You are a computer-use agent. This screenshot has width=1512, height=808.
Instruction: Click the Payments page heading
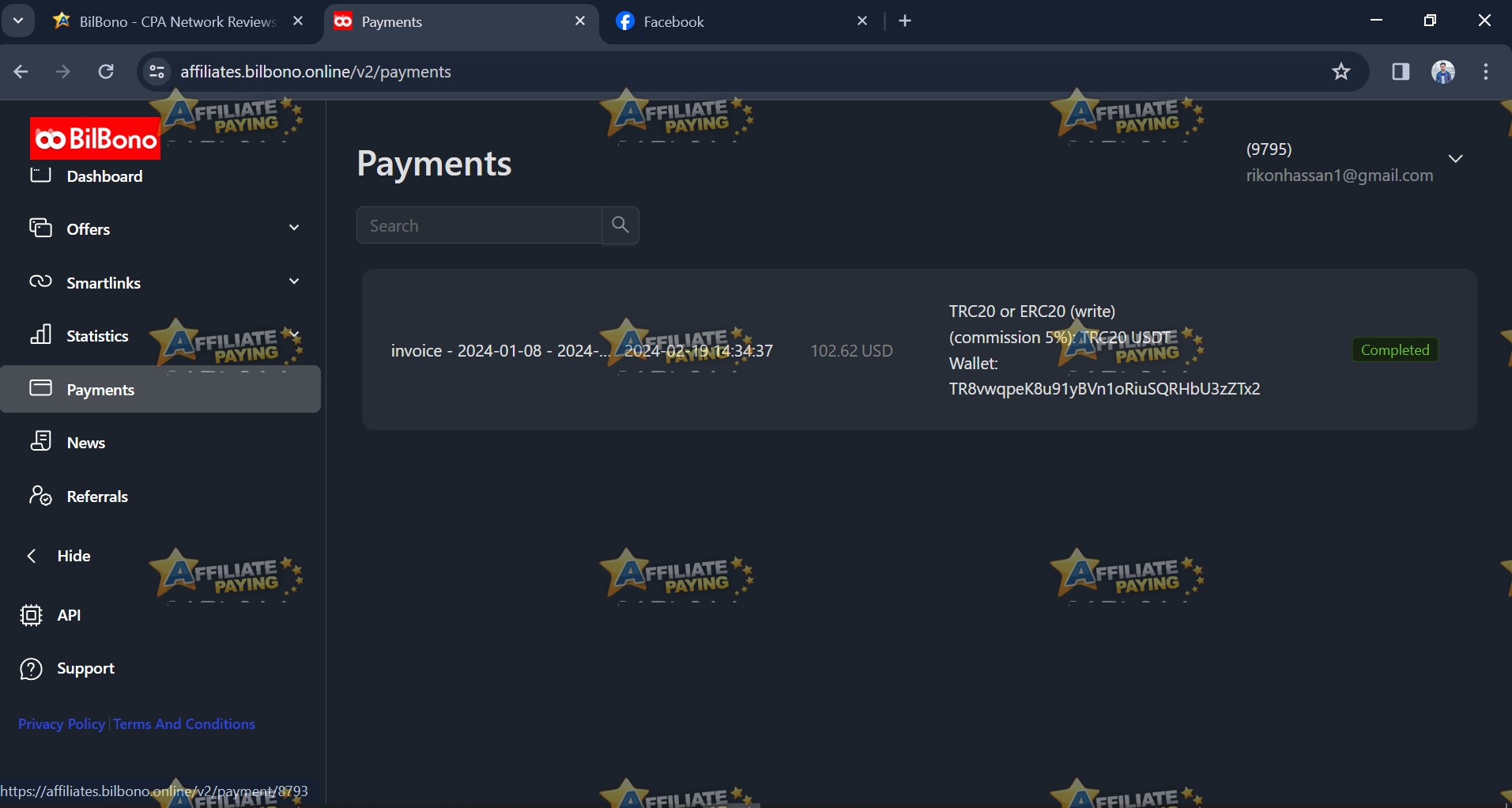[x=434, y=164]
